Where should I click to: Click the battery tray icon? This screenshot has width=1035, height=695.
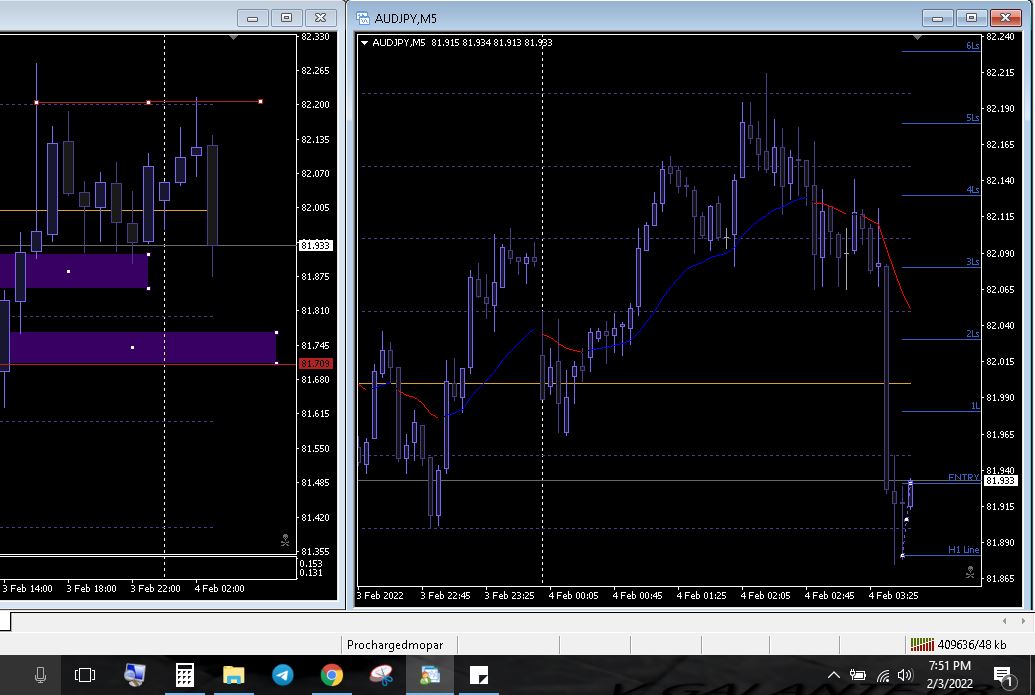857,675
